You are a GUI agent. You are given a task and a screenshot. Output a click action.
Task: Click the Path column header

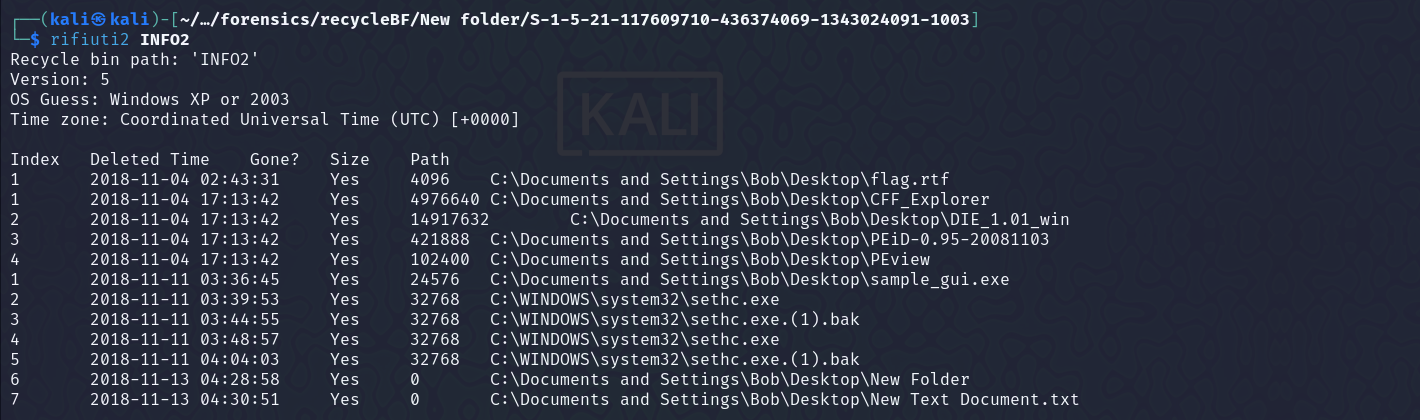click(430, 160)
